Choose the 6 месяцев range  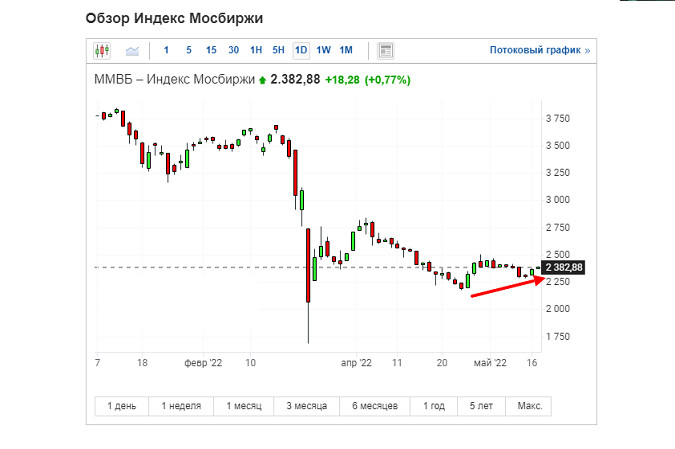[x=375, y=406]
